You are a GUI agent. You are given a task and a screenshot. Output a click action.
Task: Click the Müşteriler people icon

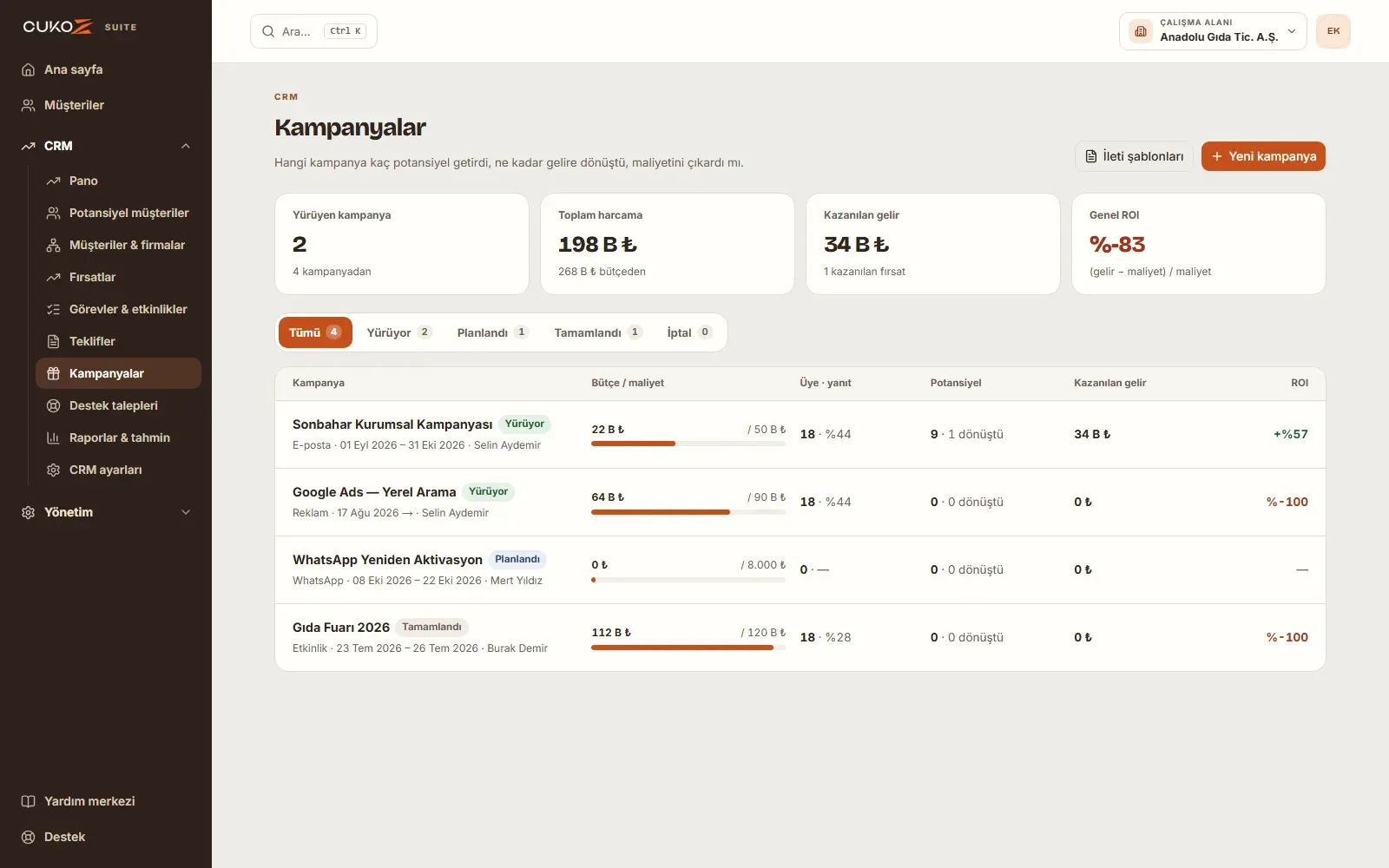coord(28,105)
